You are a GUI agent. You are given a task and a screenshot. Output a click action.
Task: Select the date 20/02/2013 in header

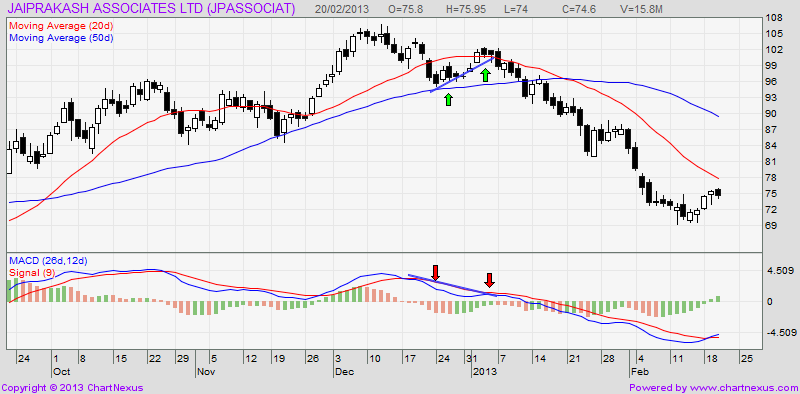[342, 9]
